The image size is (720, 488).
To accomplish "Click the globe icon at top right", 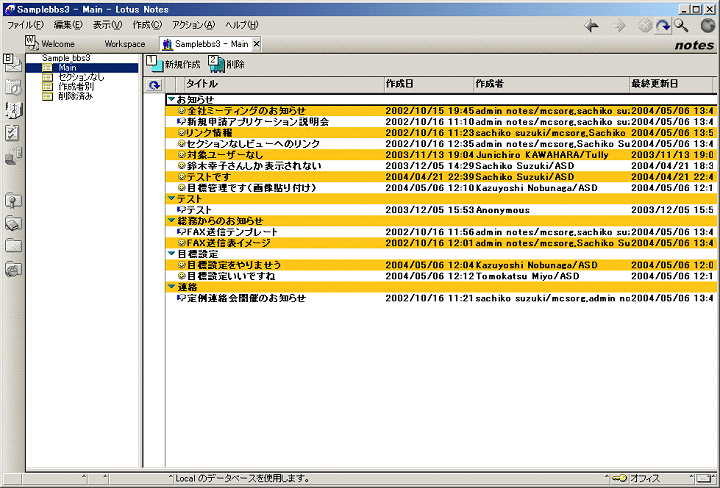I will [x=708, y=26].
